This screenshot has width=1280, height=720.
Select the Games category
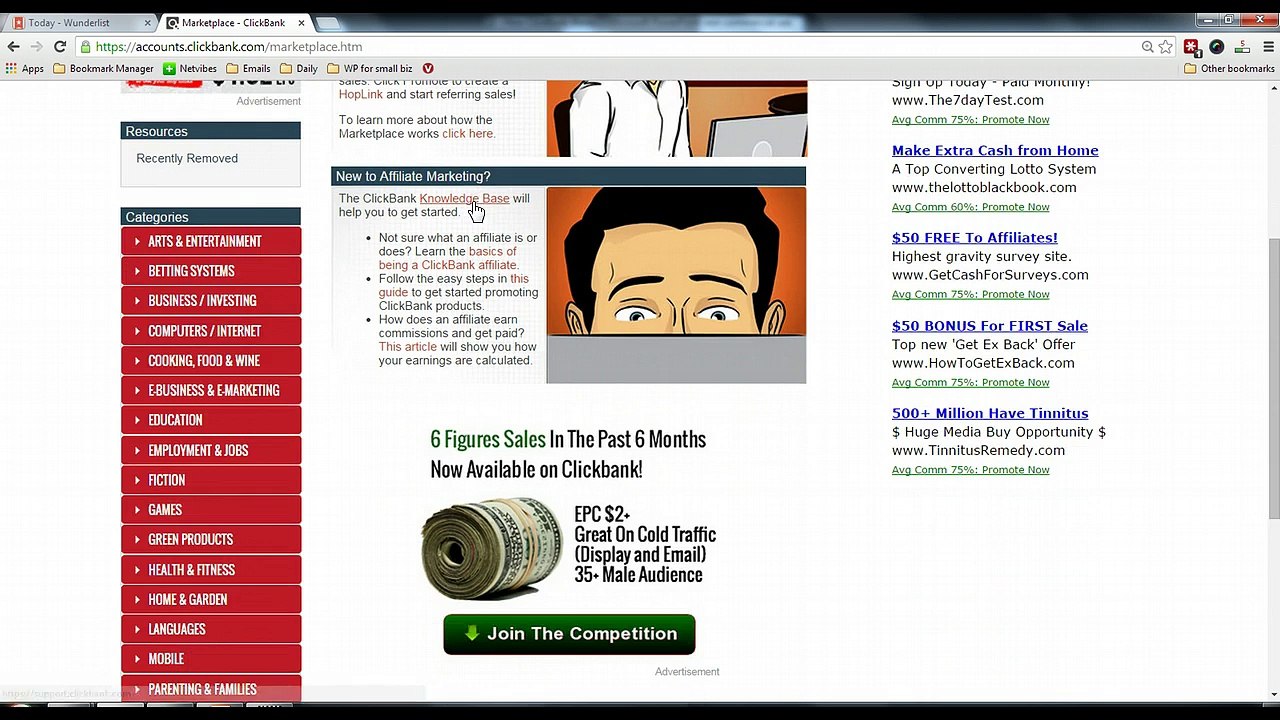pyautogui.click(x=211, y=510)
